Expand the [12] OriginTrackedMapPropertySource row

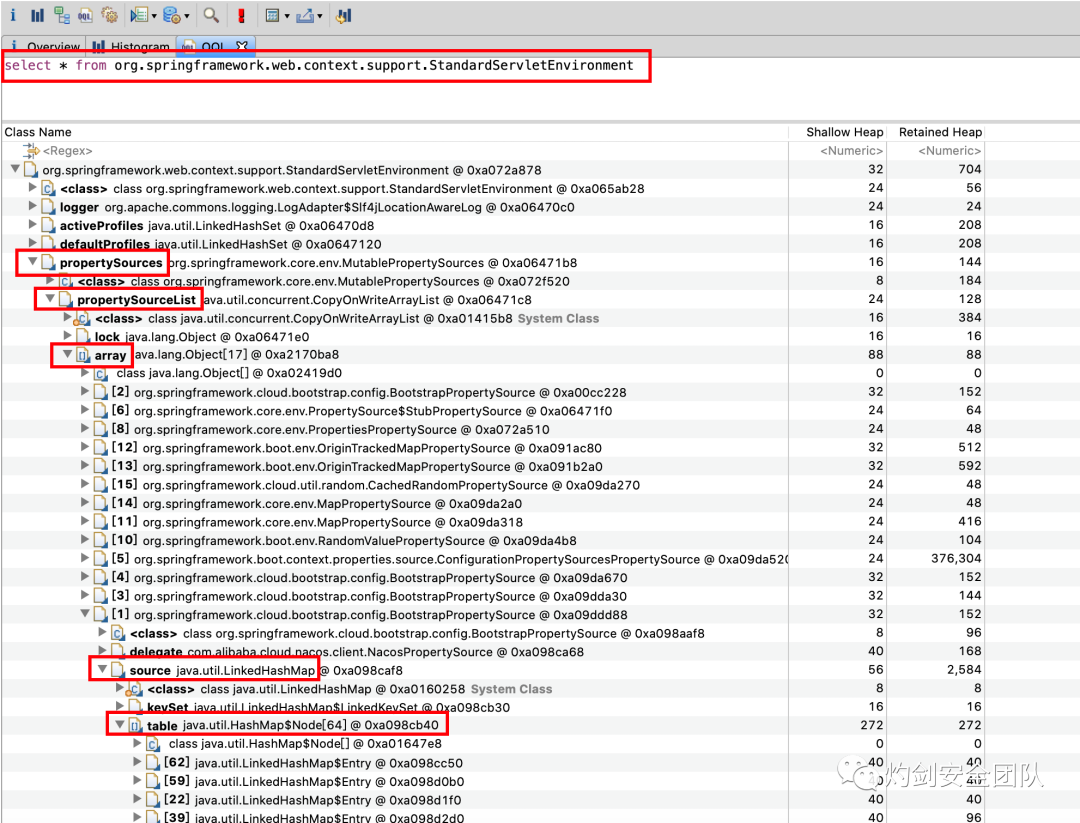(x=85, y=447)
